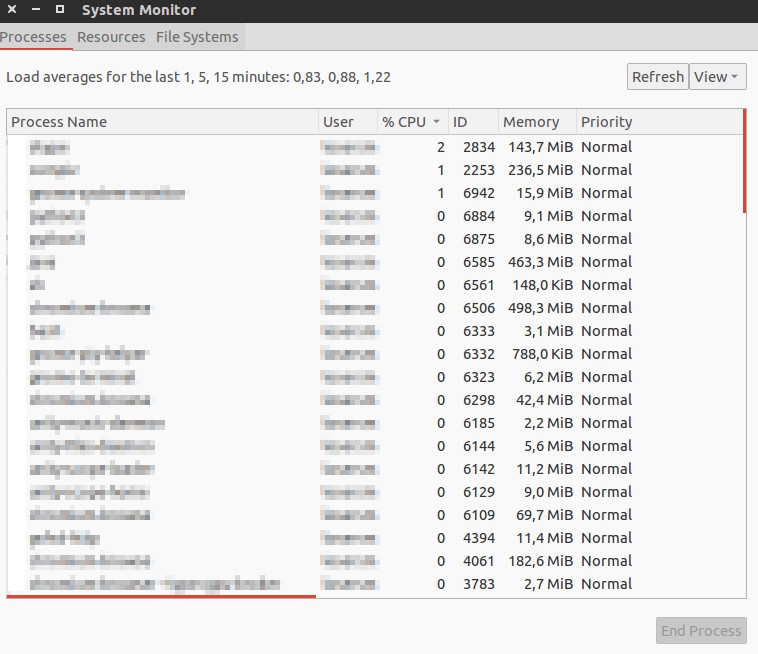Open the File Systems tab
This screenshot has height=654, width=758.
(197, 37)
